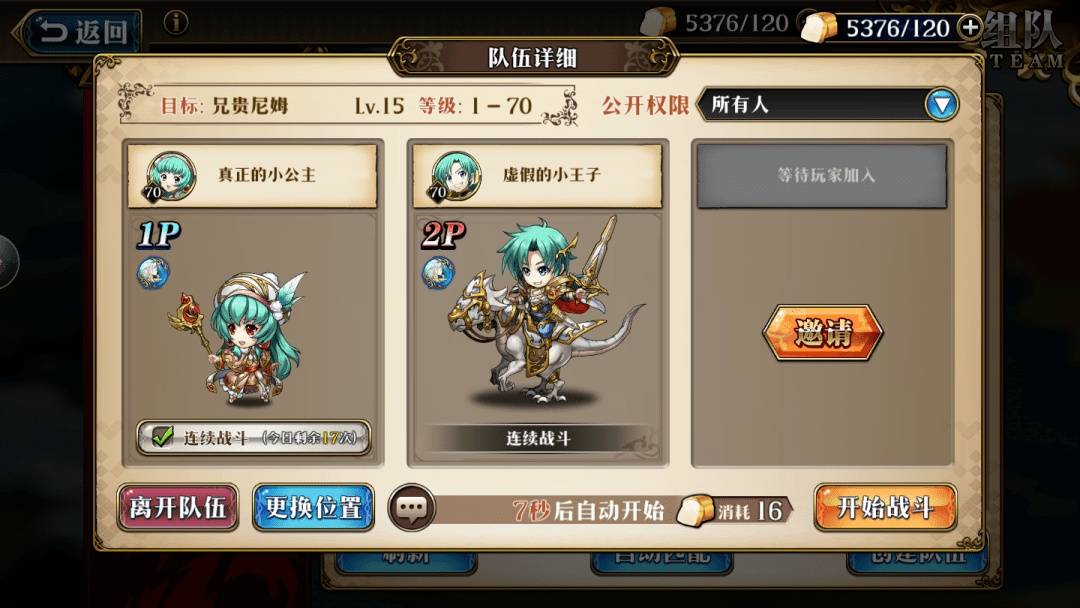The width and height of the screenshot is (1080, 608).
Task: Click the 2P 连续战斗 status bar
Action: (x=539, y=439)
